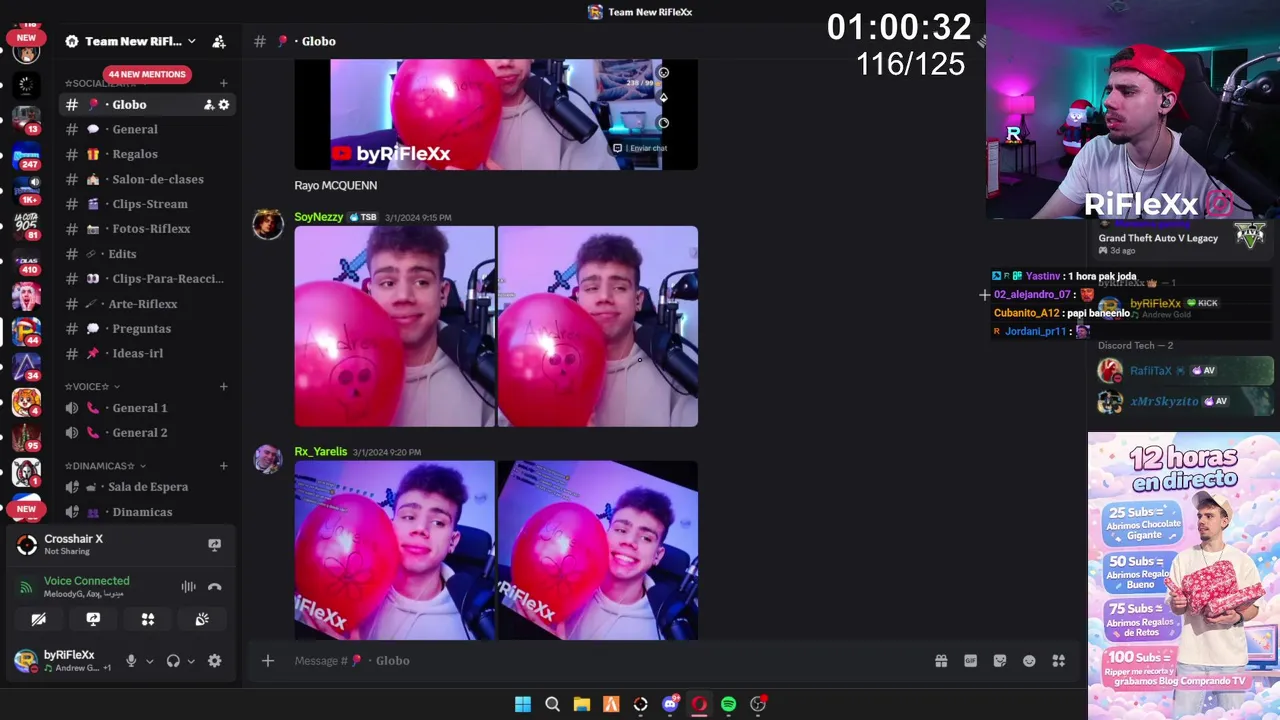Open Rx_Yarelis's second balloon image
Image resolution: width=1280 pixels, height=720 pixels.
point(598,550)
